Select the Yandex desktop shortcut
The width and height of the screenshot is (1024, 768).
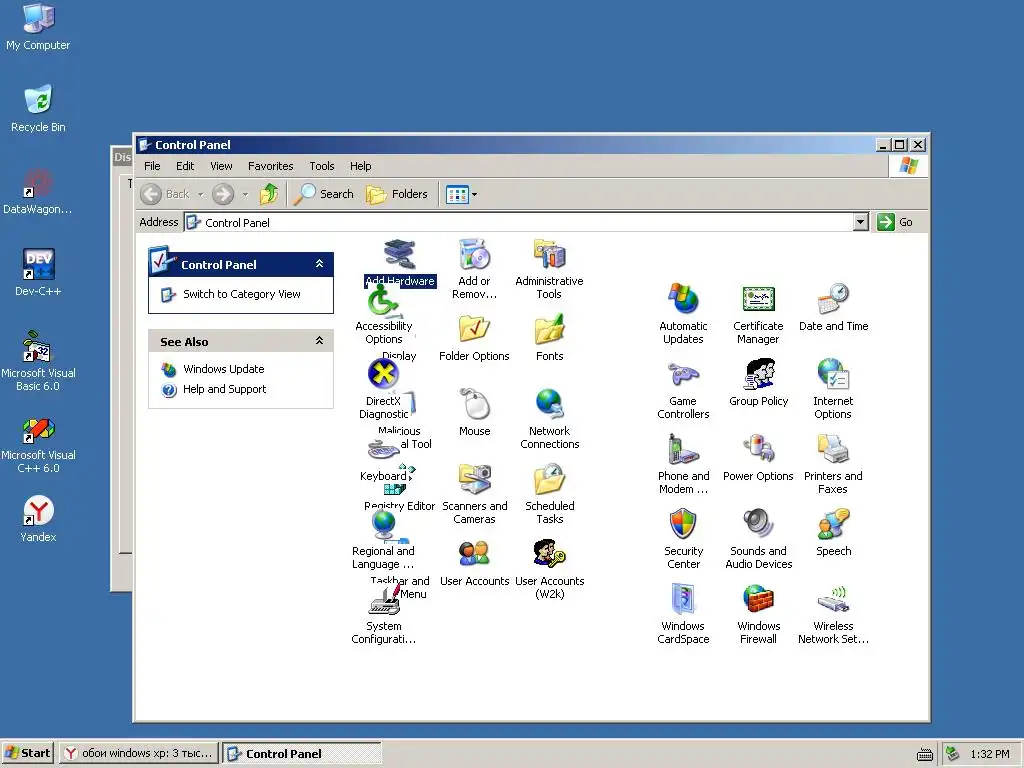[38, 519]
